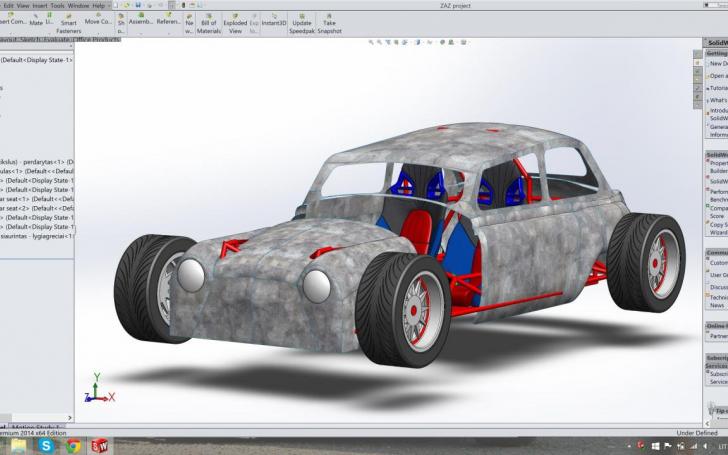Click the Skype icon in the taskbar
The image size is (728, 455).
coord(46,445)
